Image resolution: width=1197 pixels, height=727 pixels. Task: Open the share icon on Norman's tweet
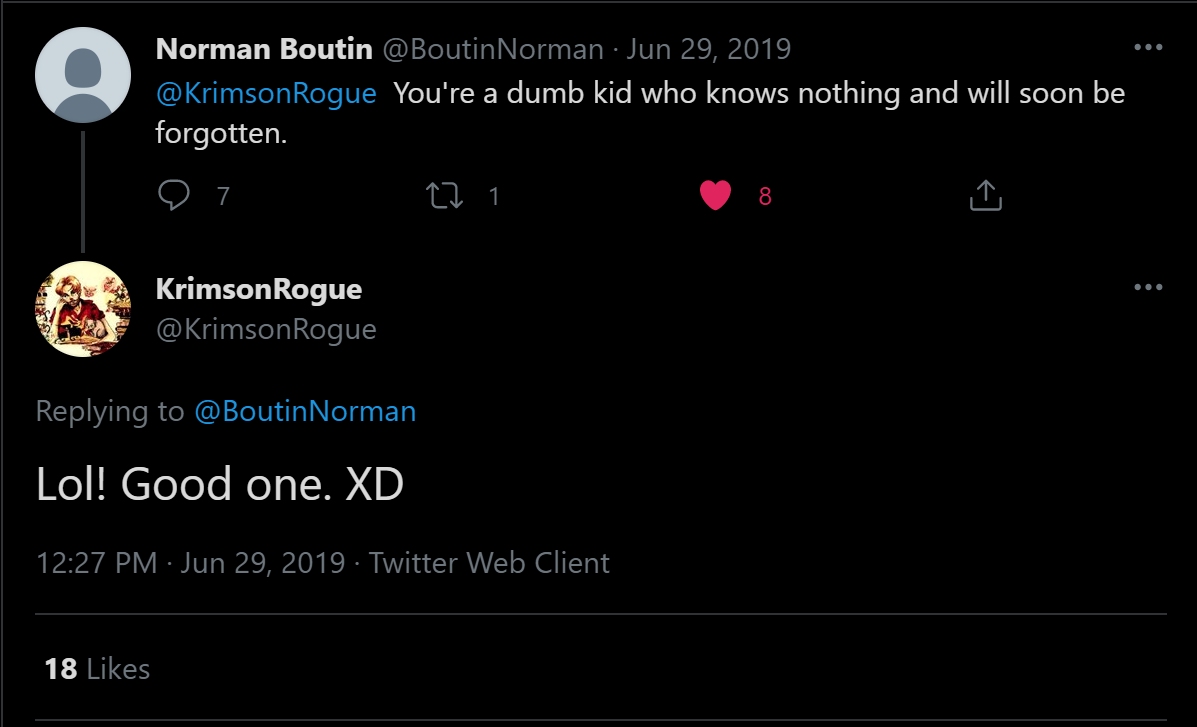tap(986, 195)
